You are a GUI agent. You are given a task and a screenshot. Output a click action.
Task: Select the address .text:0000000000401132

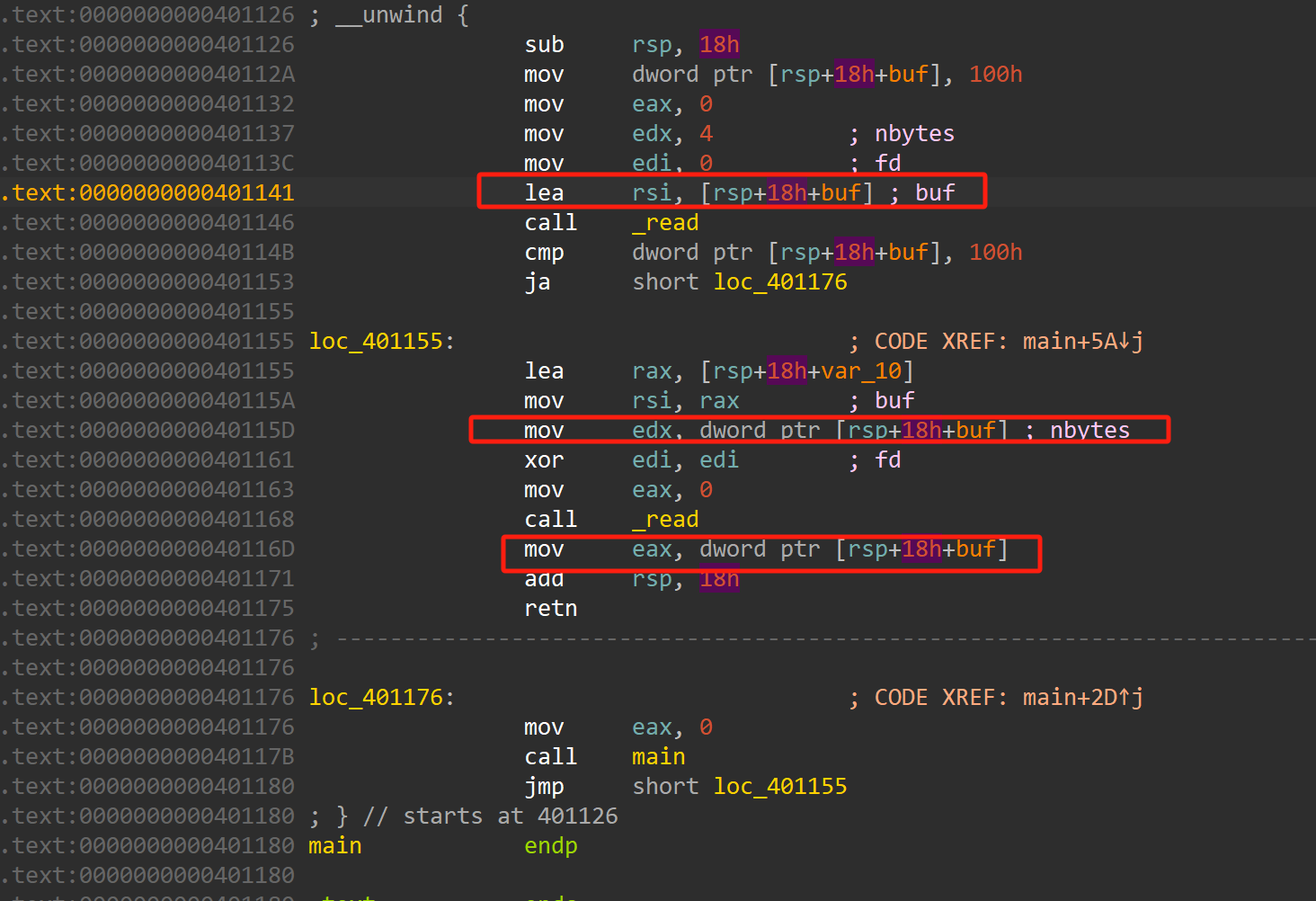[147, 103]
